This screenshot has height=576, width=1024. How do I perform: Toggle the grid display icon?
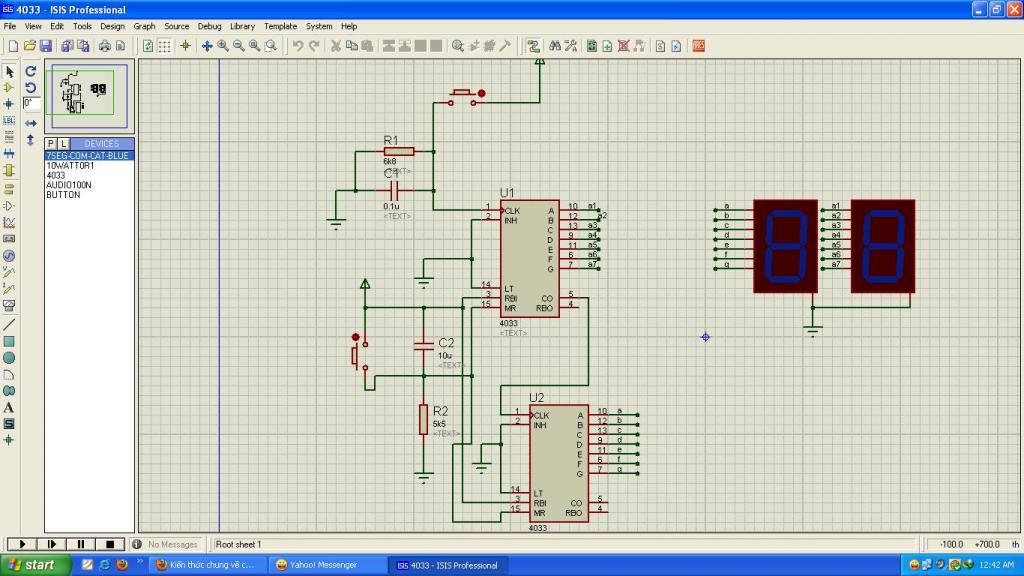(165, 46)
